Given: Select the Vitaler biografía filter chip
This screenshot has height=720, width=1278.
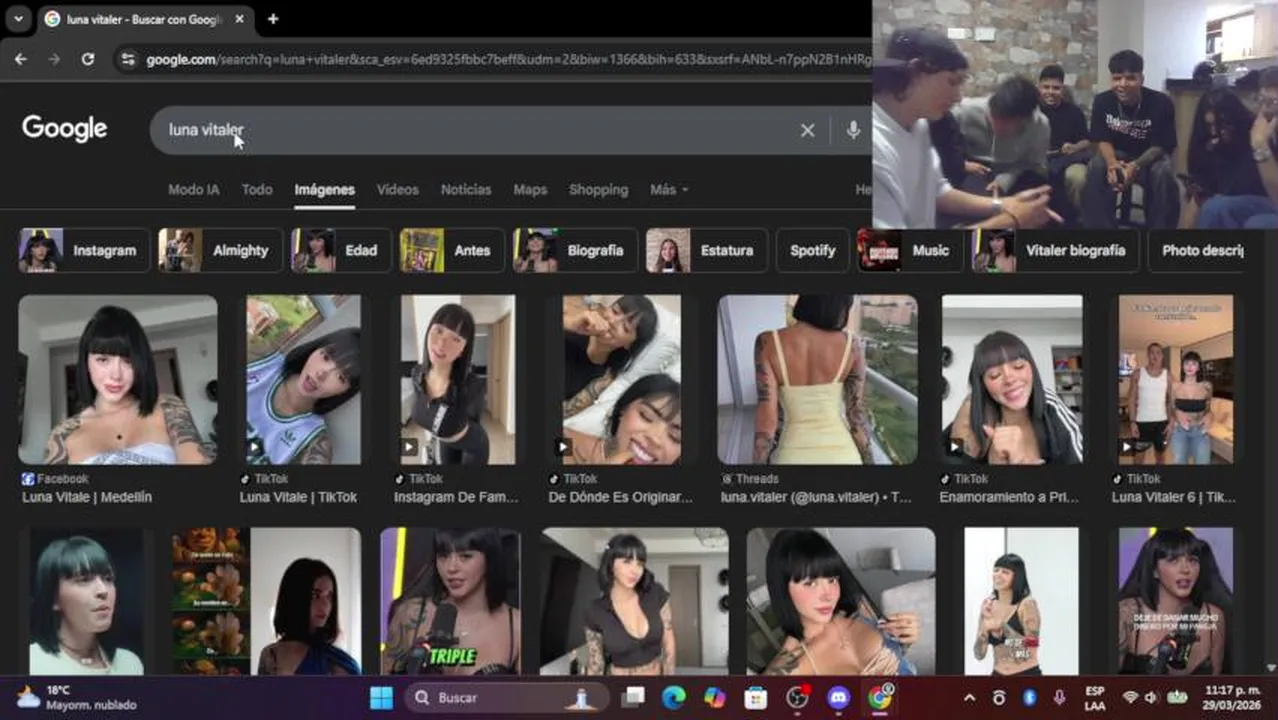Looking at the screenshot, I should [1055, 250].
